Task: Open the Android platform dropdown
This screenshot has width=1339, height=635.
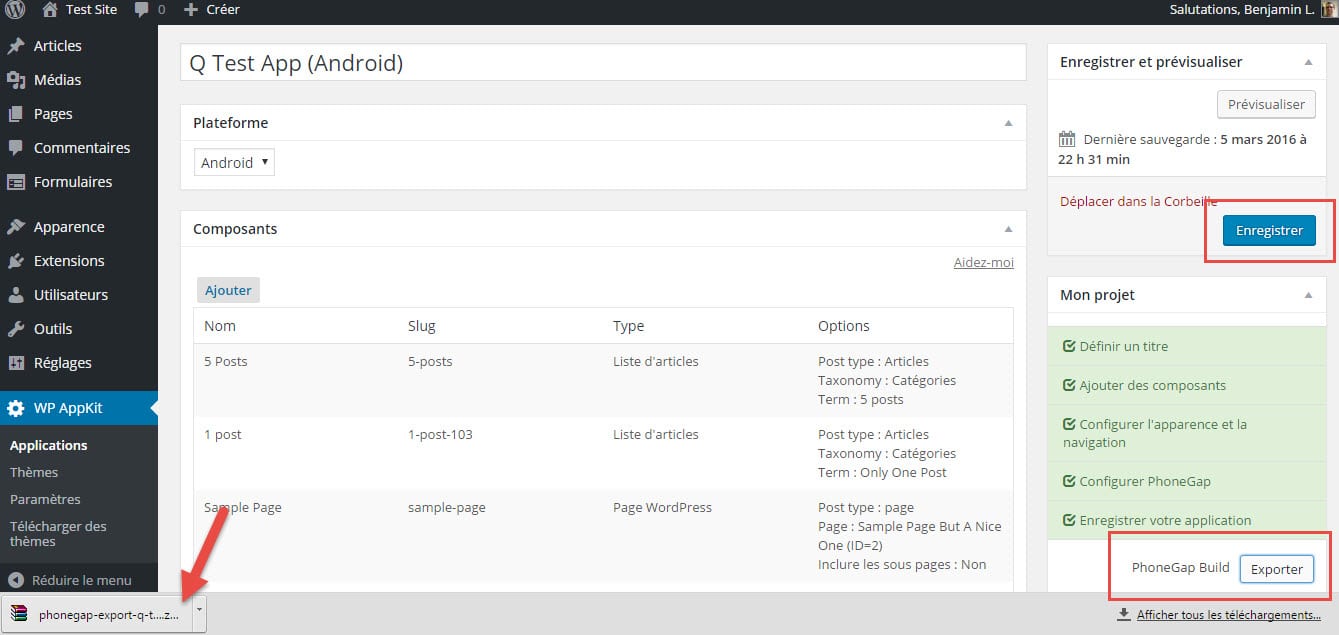Action: pos(234,162)
